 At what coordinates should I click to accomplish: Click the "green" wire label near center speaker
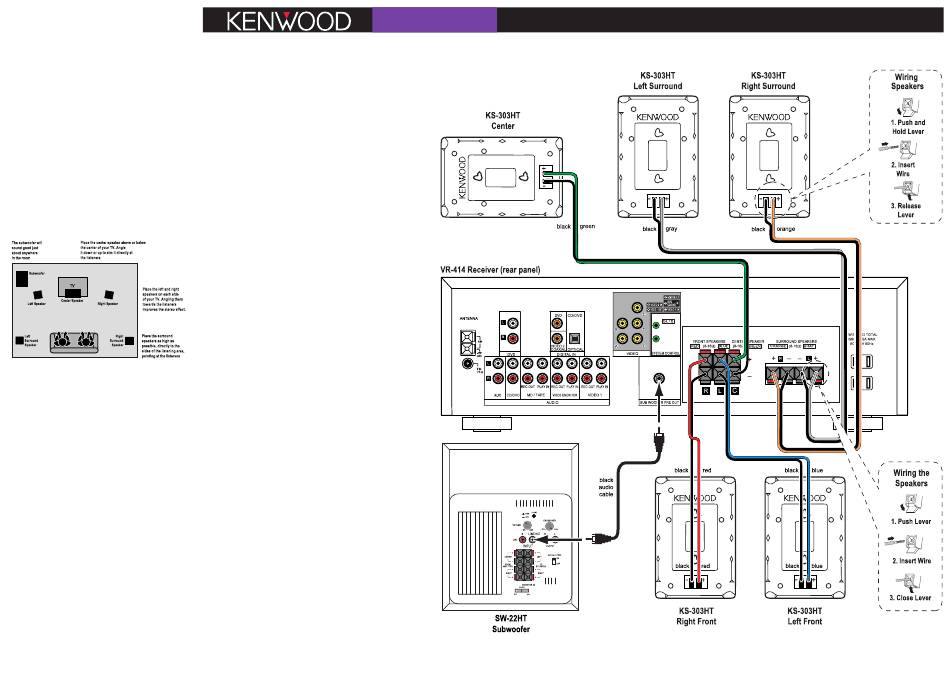click(x=587, y=227)
